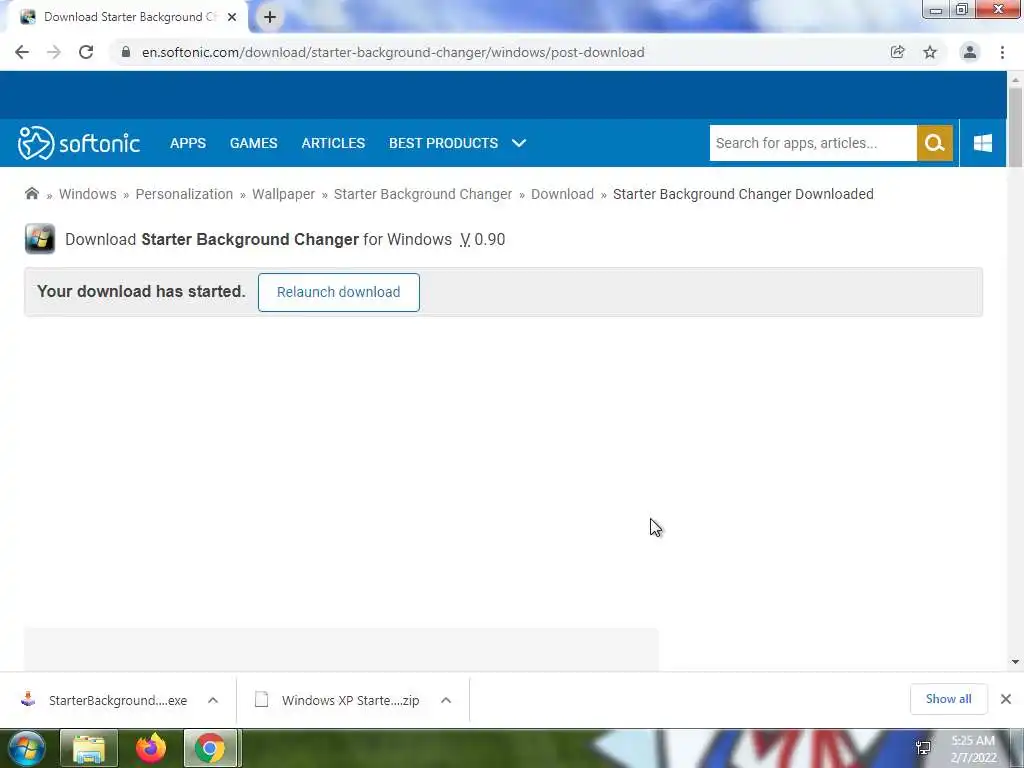
Task: Click Starter Background Changer Downloaded breadcrumb text
Action: point(743,194)
